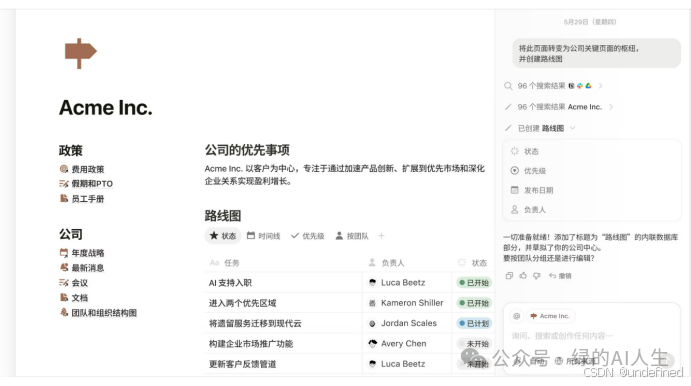
Task: Switch to the 优先级 view tab
Action: pyautogui.click(x=308, y=236)
